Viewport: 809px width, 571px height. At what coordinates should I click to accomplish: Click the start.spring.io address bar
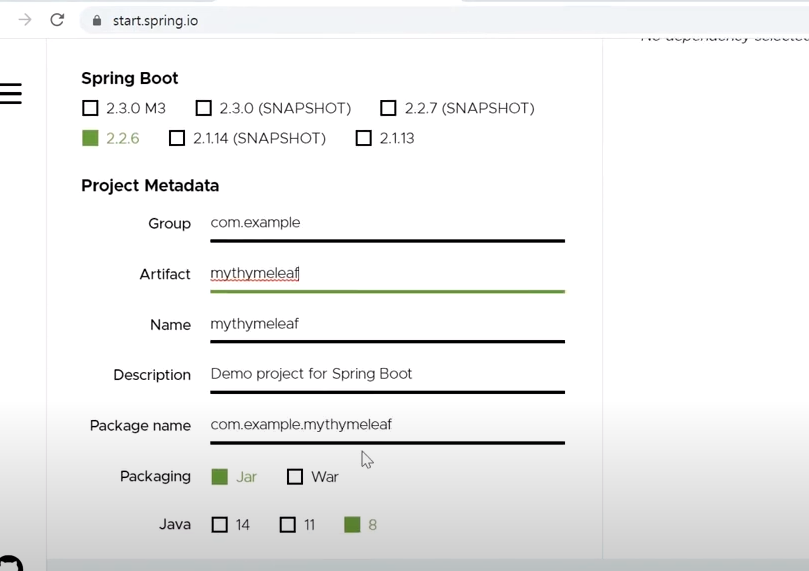pyautogui.click(x=444, y=21)
